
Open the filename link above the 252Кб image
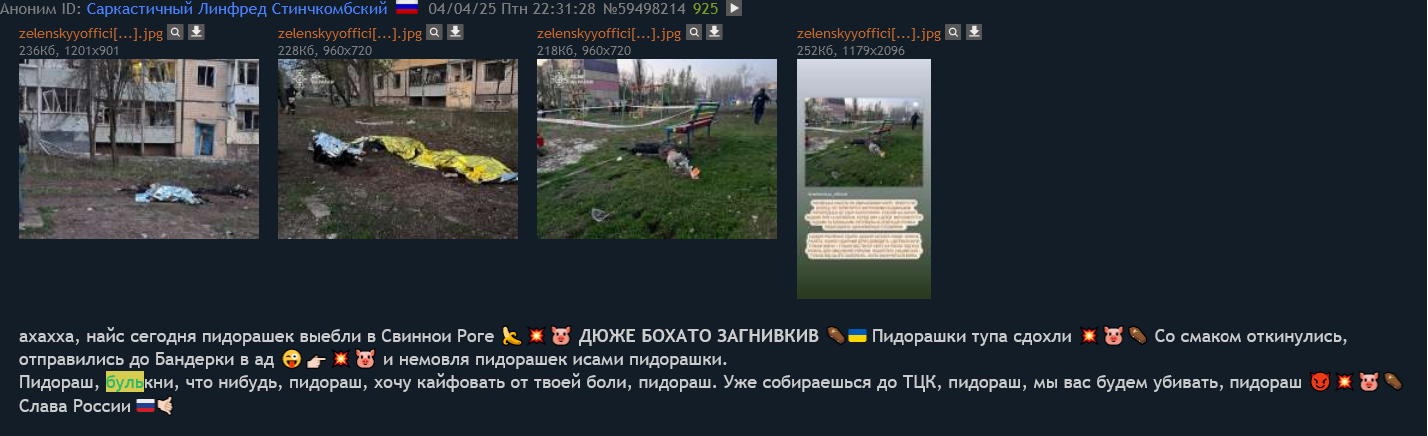(869, 33)
